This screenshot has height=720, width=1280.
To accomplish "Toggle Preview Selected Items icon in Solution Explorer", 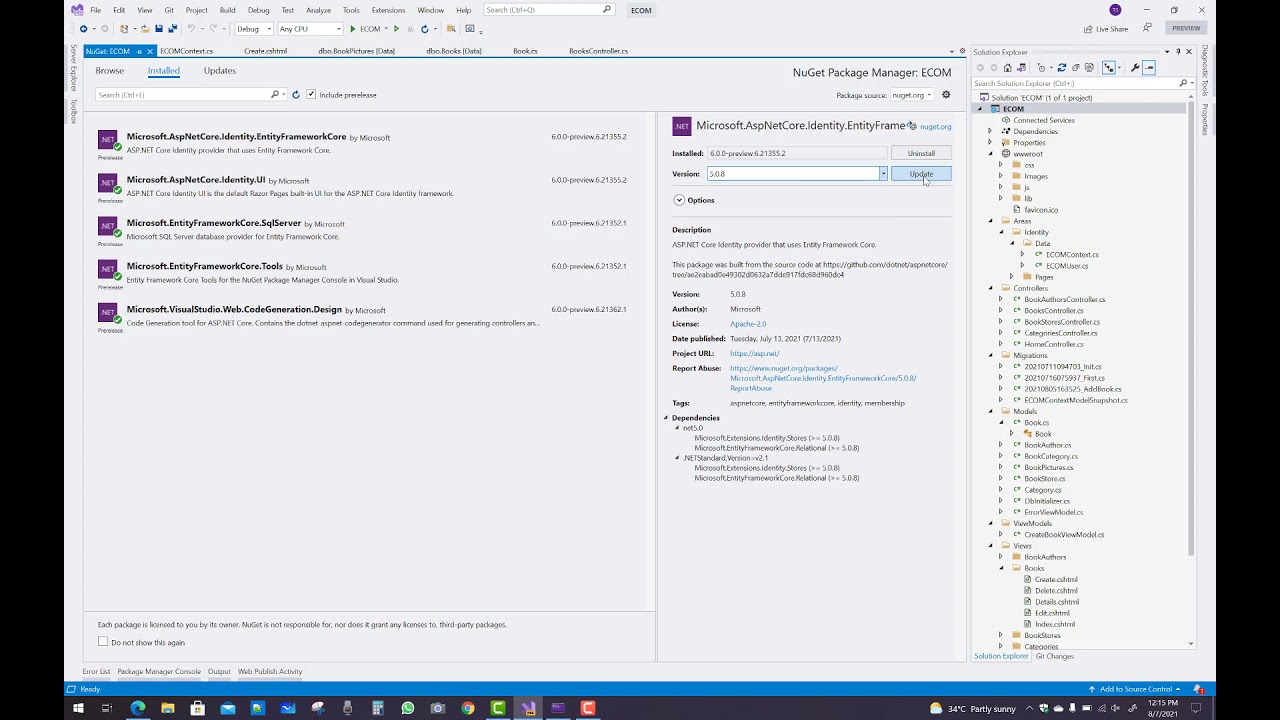I will (1149, 68).
